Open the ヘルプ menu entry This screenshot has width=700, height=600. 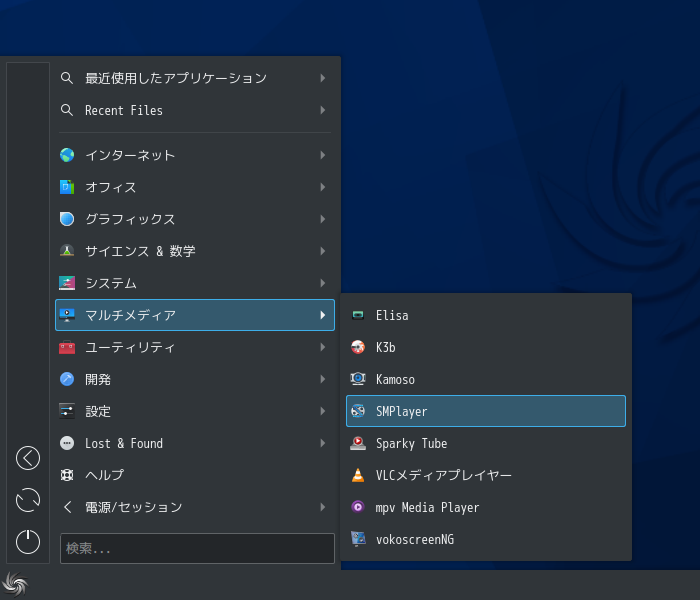click(x=195, y=475)
